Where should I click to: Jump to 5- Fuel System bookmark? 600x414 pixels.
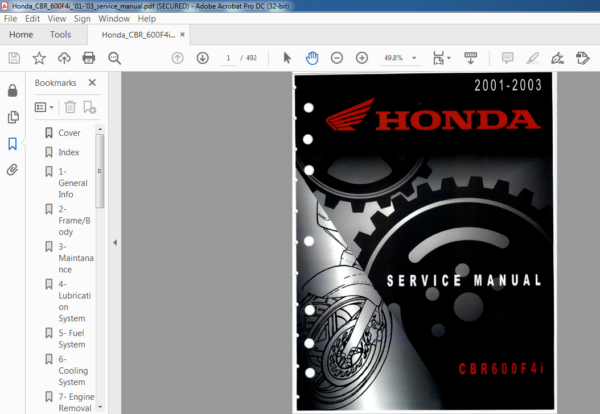coord(72,339)
